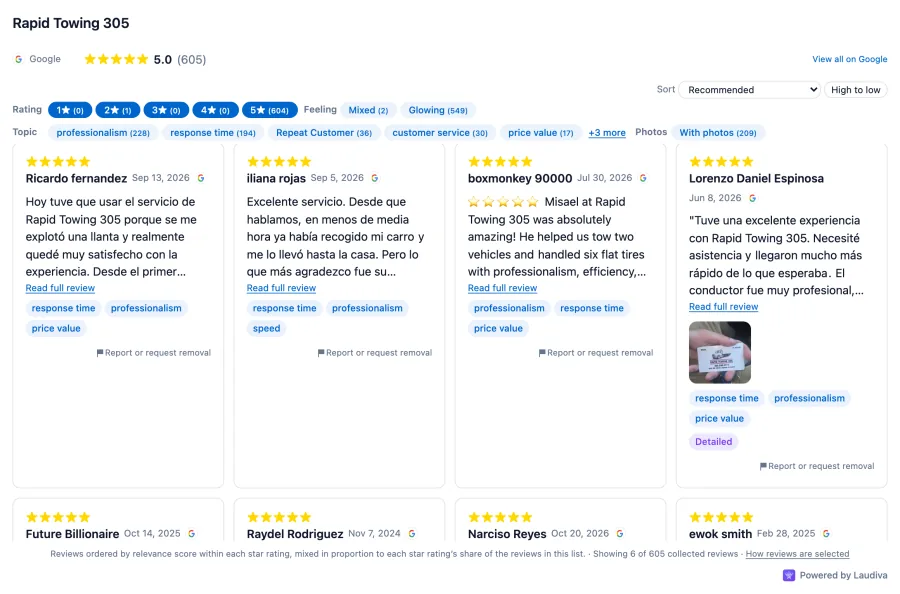Click the Rapid Towing 305 heading
This screenshot has height=594, width=900.
71,23
